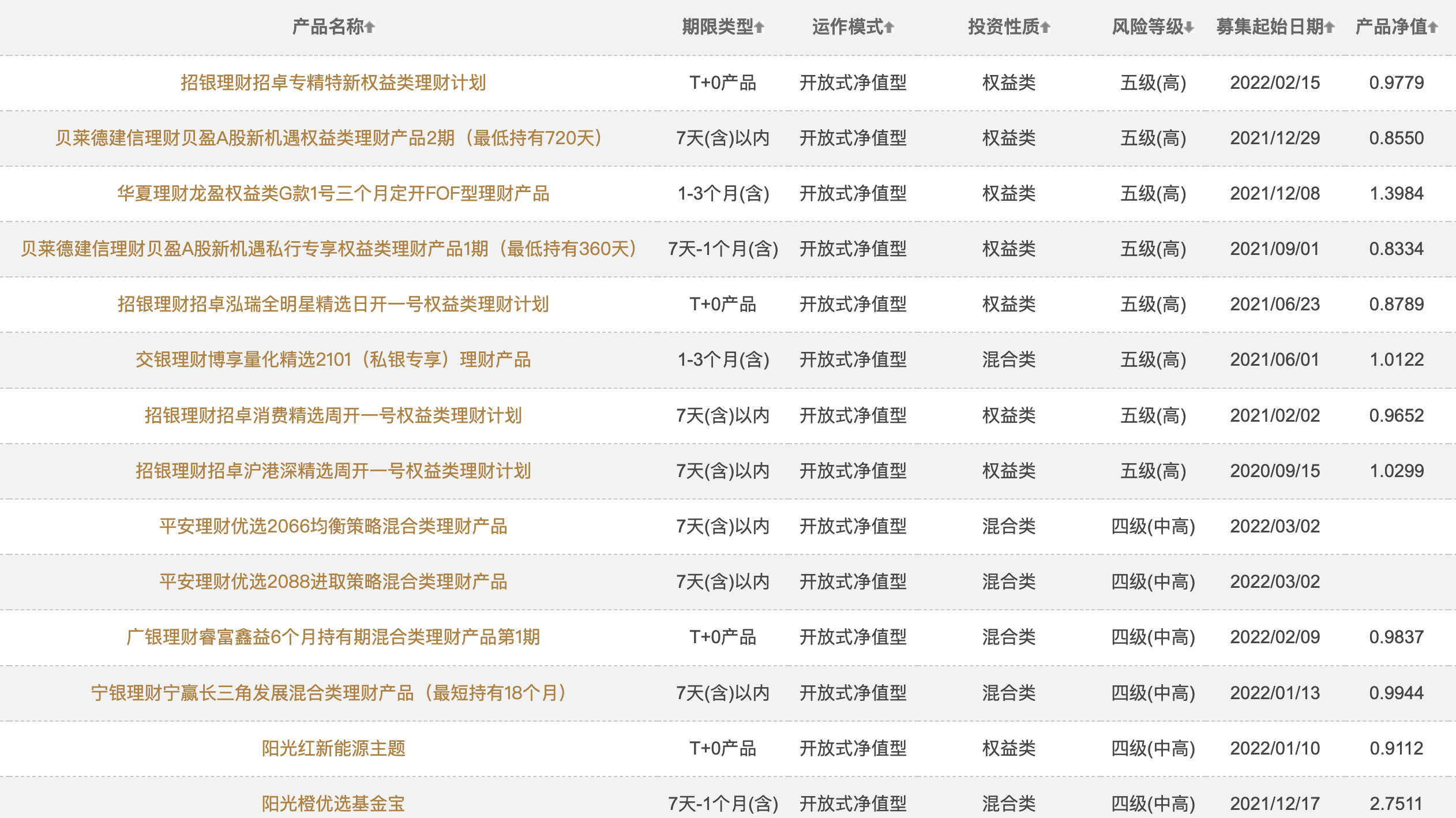1456x818 pixels.
Task: Click 混合类 in 交银理财博享量化精选 row
Action: [1009, 359]
